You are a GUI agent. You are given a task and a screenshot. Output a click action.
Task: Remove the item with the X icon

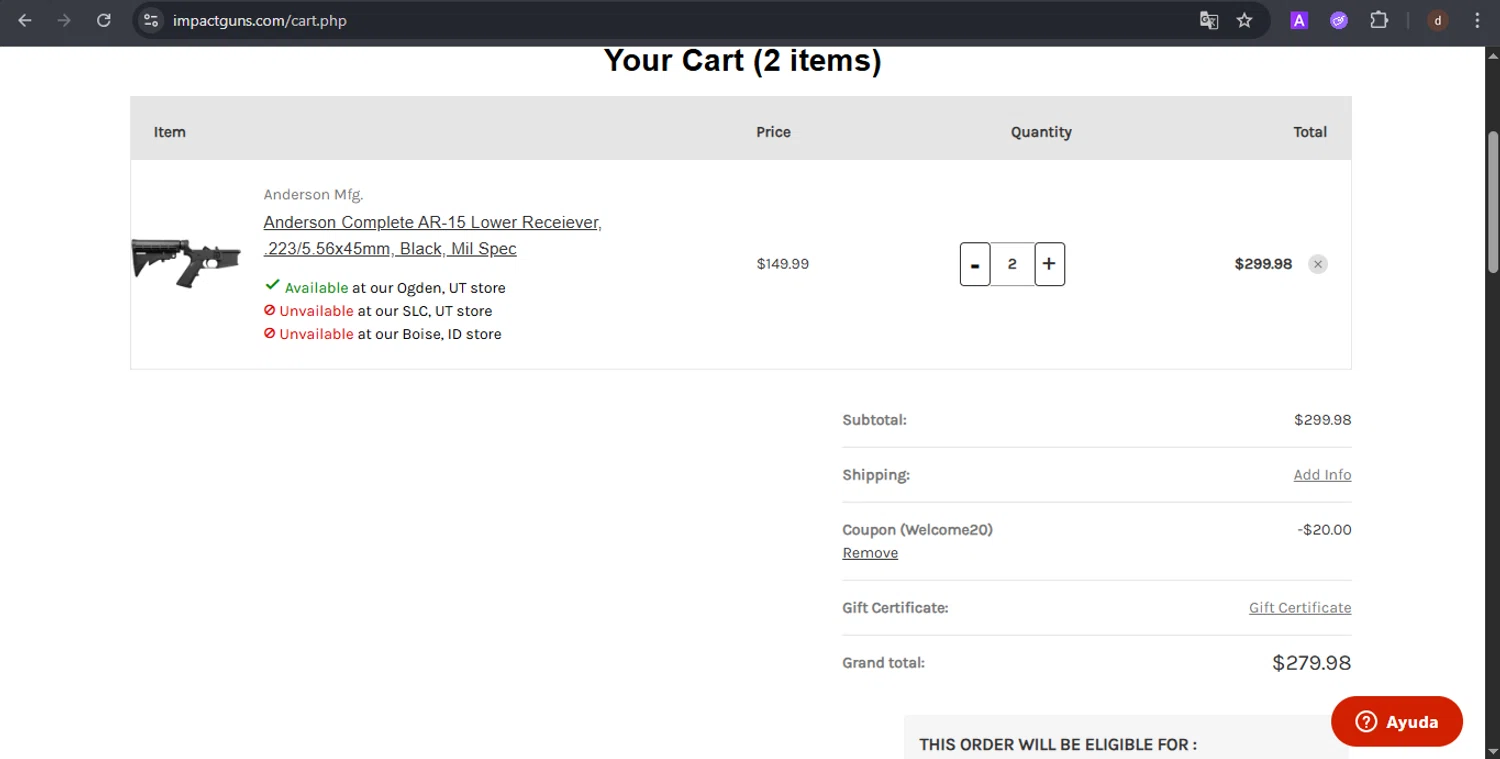pos(1318,264)
